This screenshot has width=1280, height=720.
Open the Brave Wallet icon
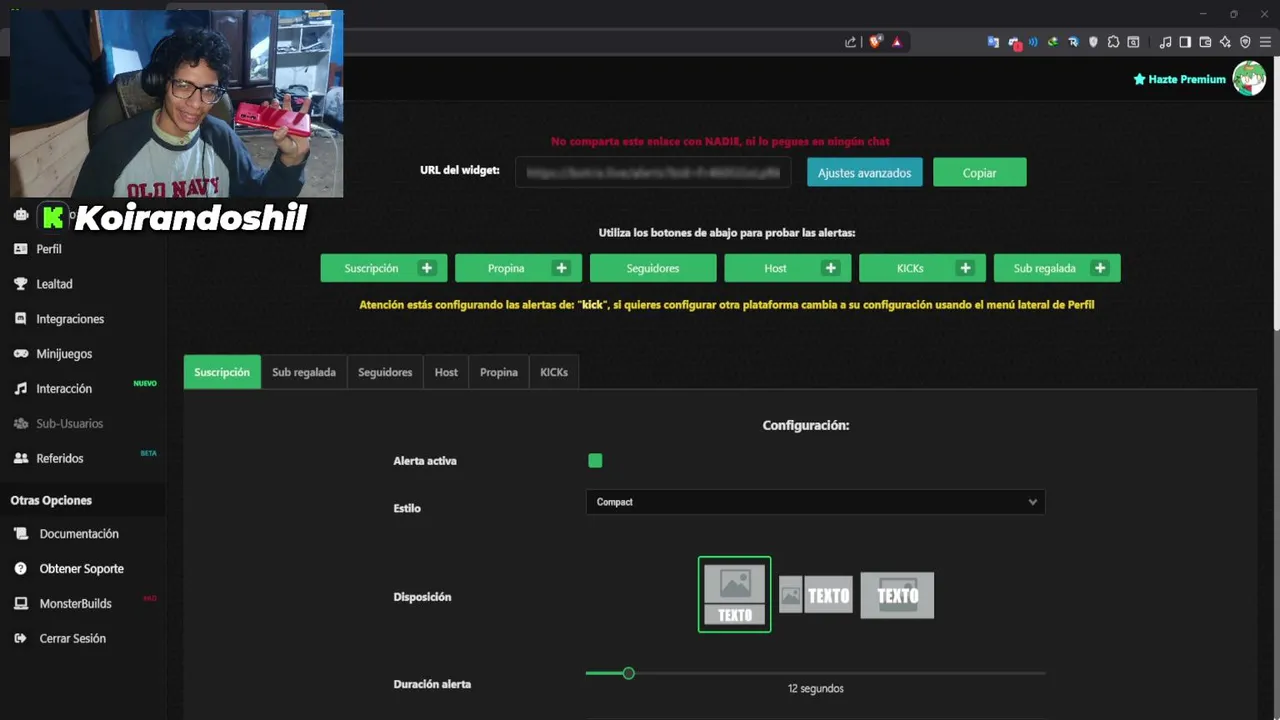click(x=1205, y=42)
